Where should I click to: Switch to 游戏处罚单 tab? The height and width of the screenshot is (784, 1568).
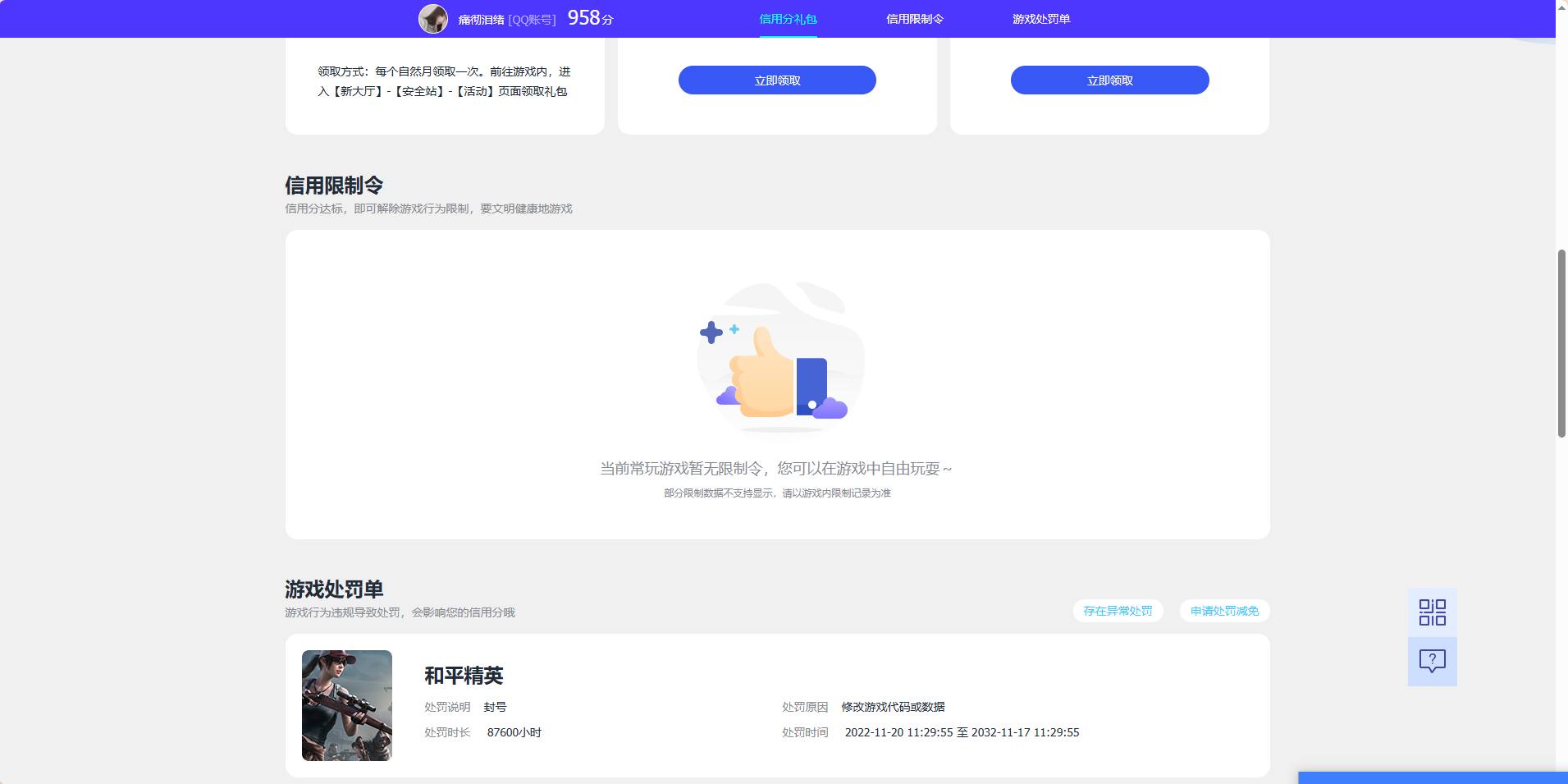coord(1041,19)
